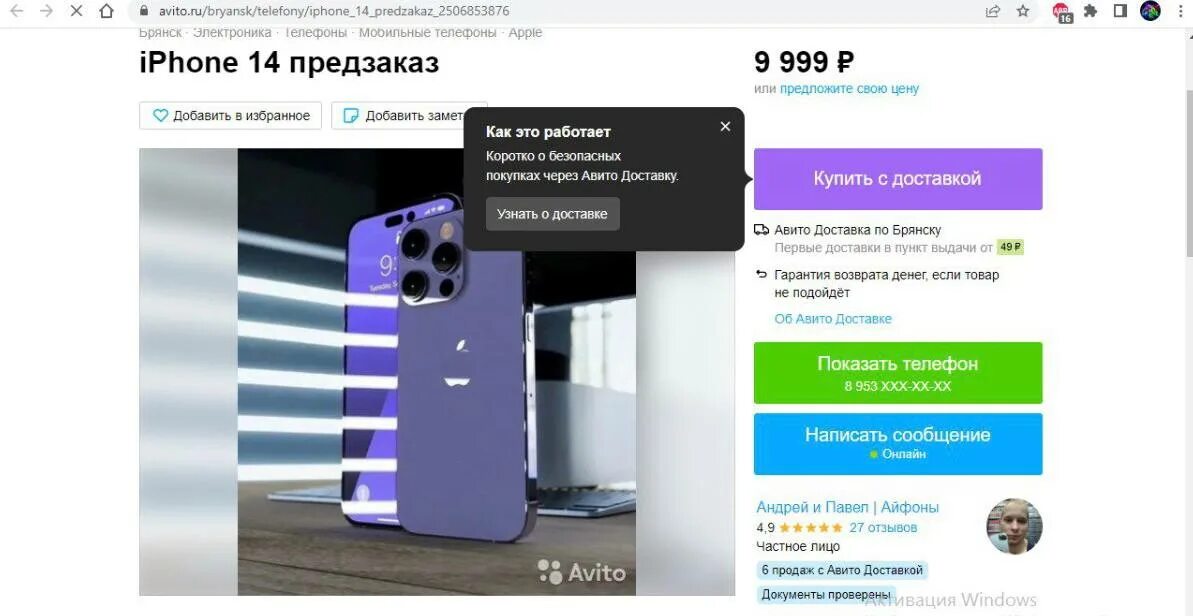The height and width of the screenshot is (616, 1193).
Task: Click the address bar URL
Action: 335,11
